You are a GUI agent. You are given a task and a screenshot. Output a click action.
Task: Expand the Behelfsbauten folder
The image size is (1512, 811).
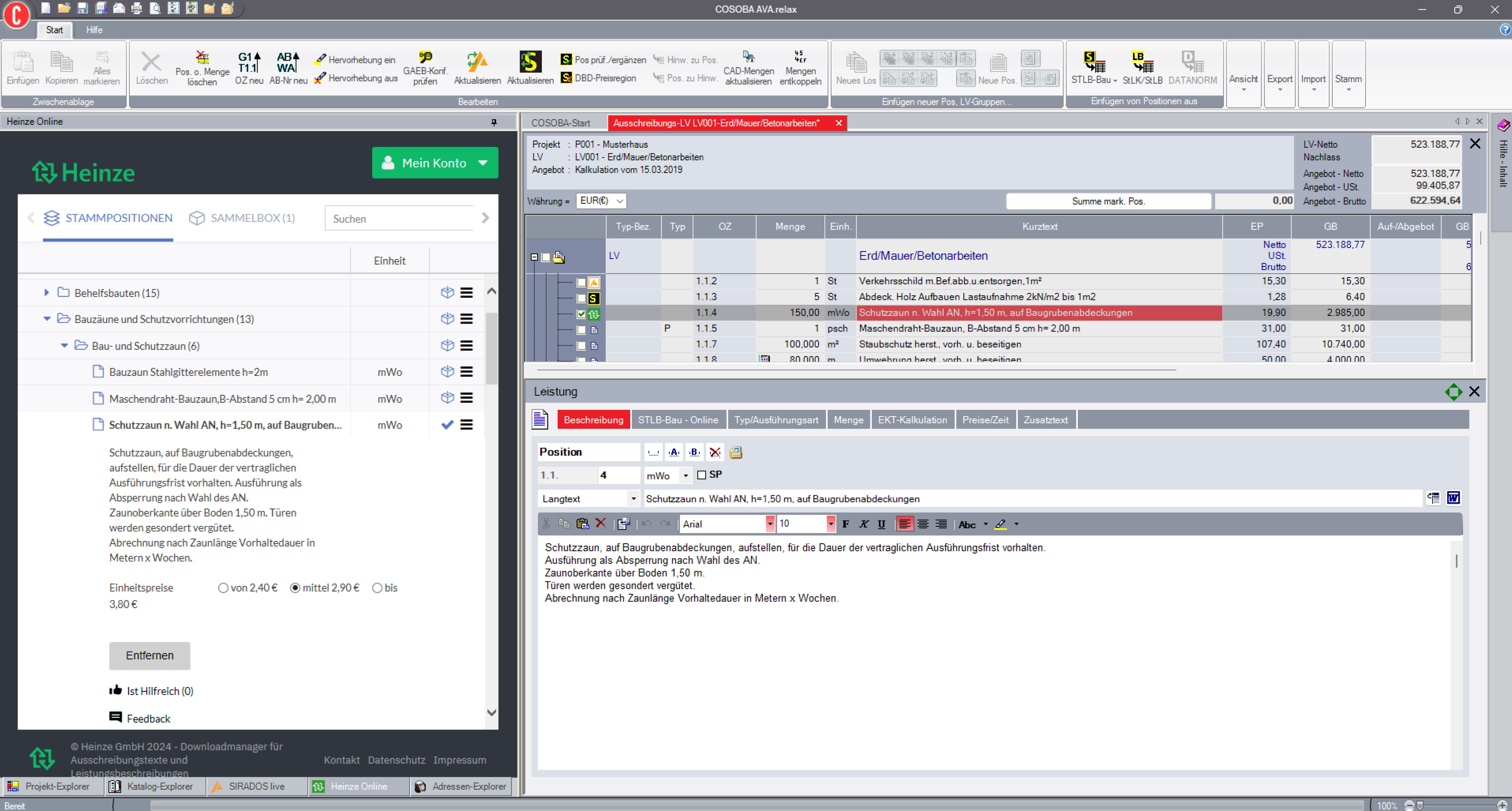click(46, 293)
